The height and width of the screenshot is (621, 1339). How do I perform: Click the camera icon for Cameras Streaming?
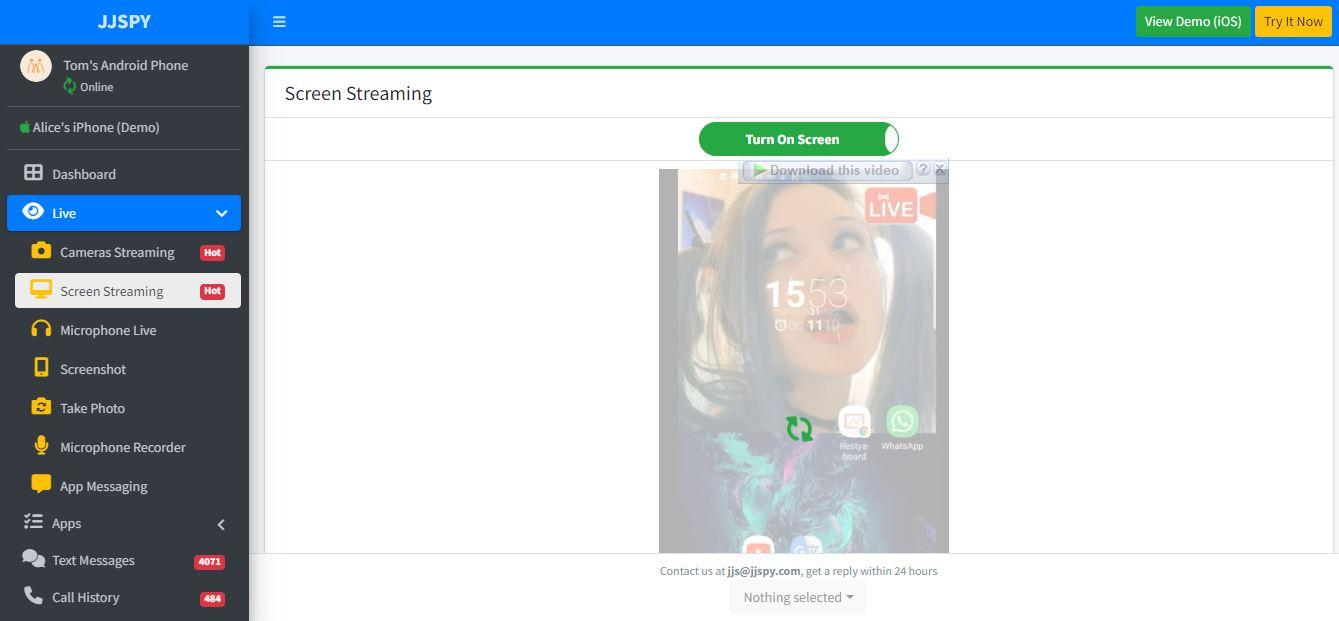pos(41,250)
